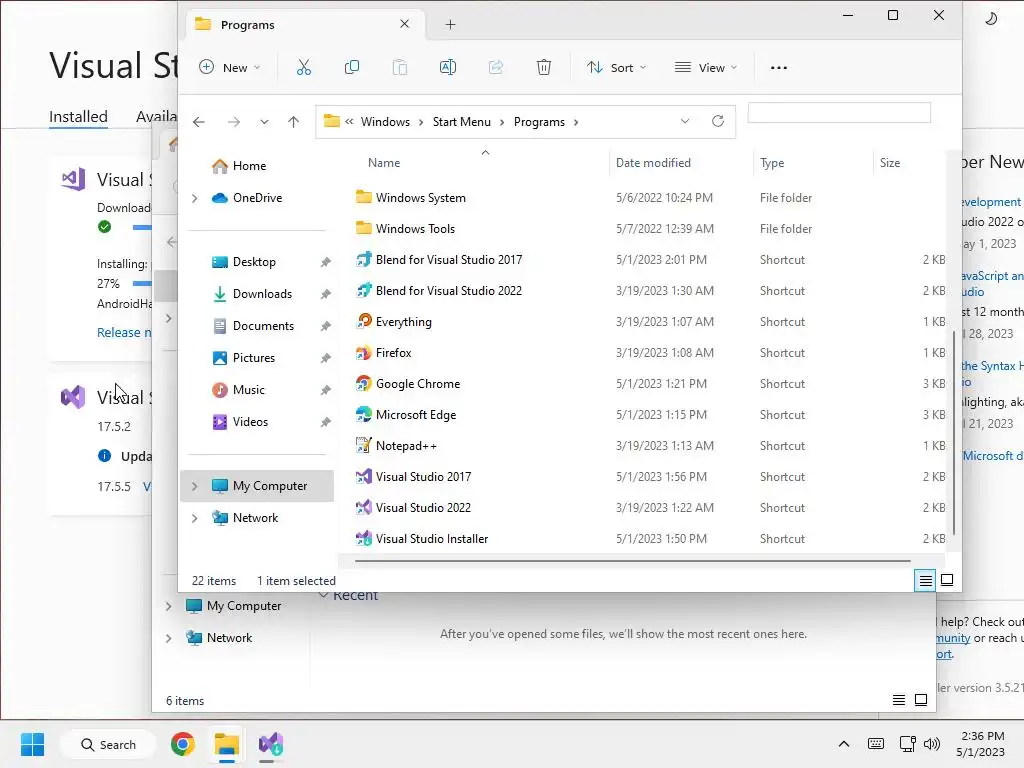Click the Delete trash icon
Viewport: 1024px width, 768px height.
click(544, 67)
